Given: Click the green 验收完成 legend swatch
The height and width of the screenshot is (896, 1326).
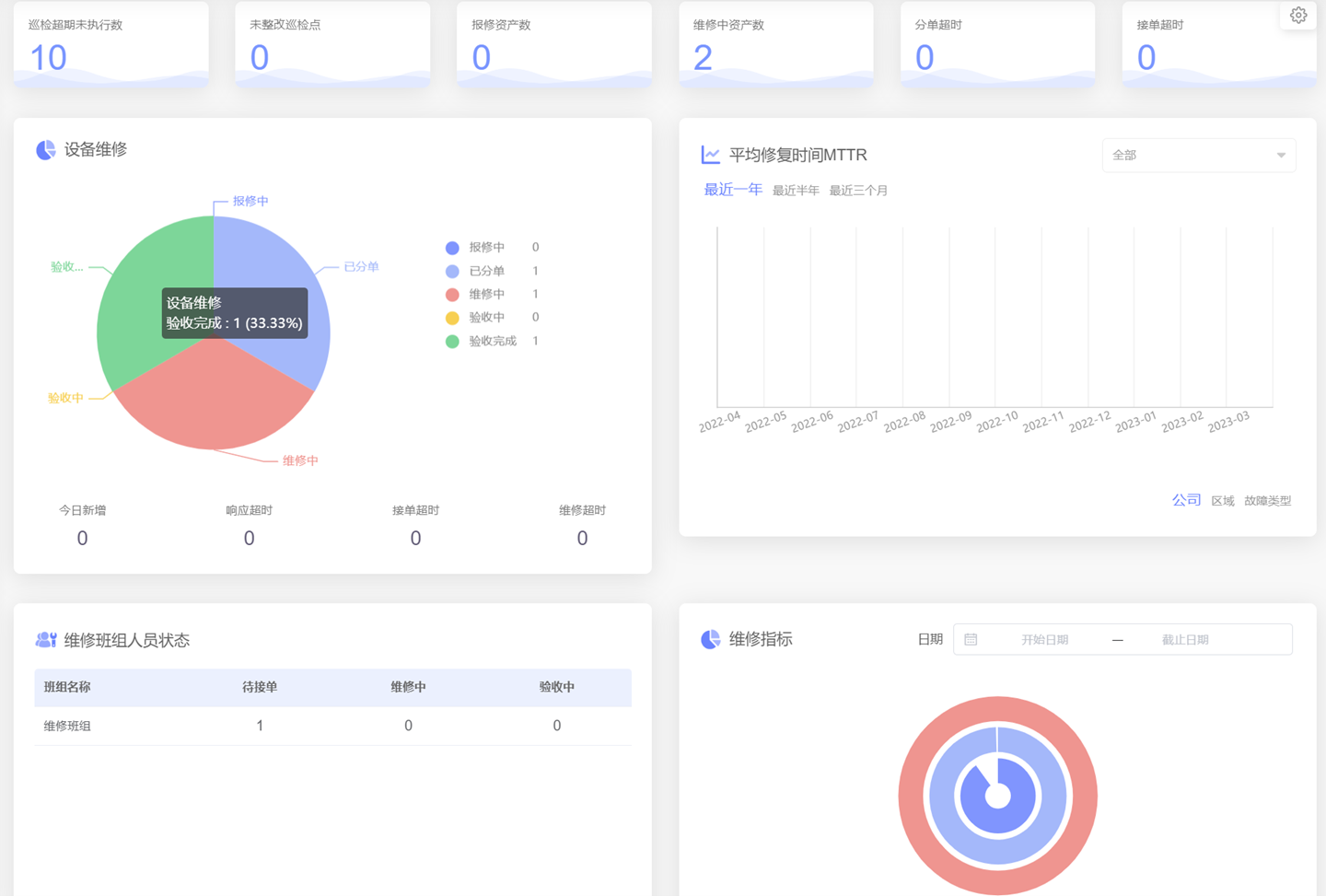Looking at the screenshot, I should [x=452, y=341].
